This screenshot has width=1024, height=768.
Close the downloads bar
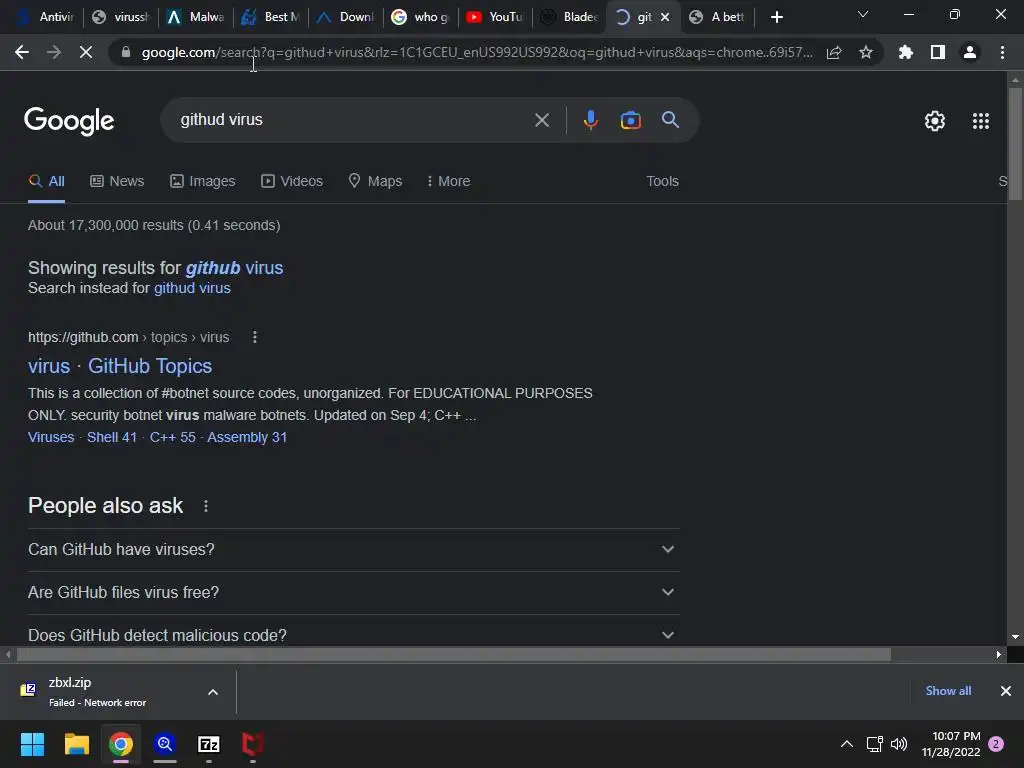tap(1006, 691)
